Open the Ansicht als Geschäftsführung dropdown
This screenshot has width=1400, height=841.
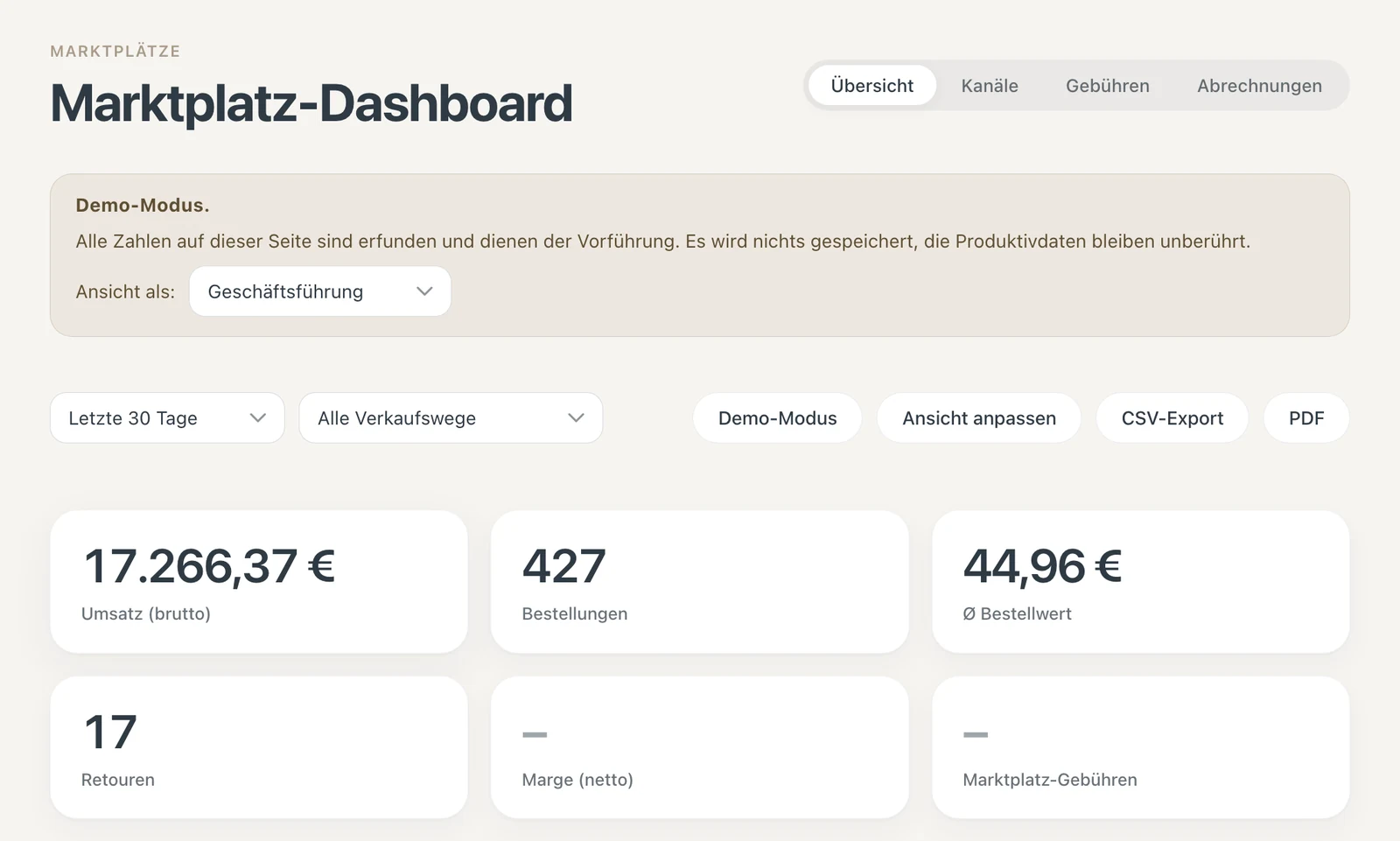coord(320,291)
